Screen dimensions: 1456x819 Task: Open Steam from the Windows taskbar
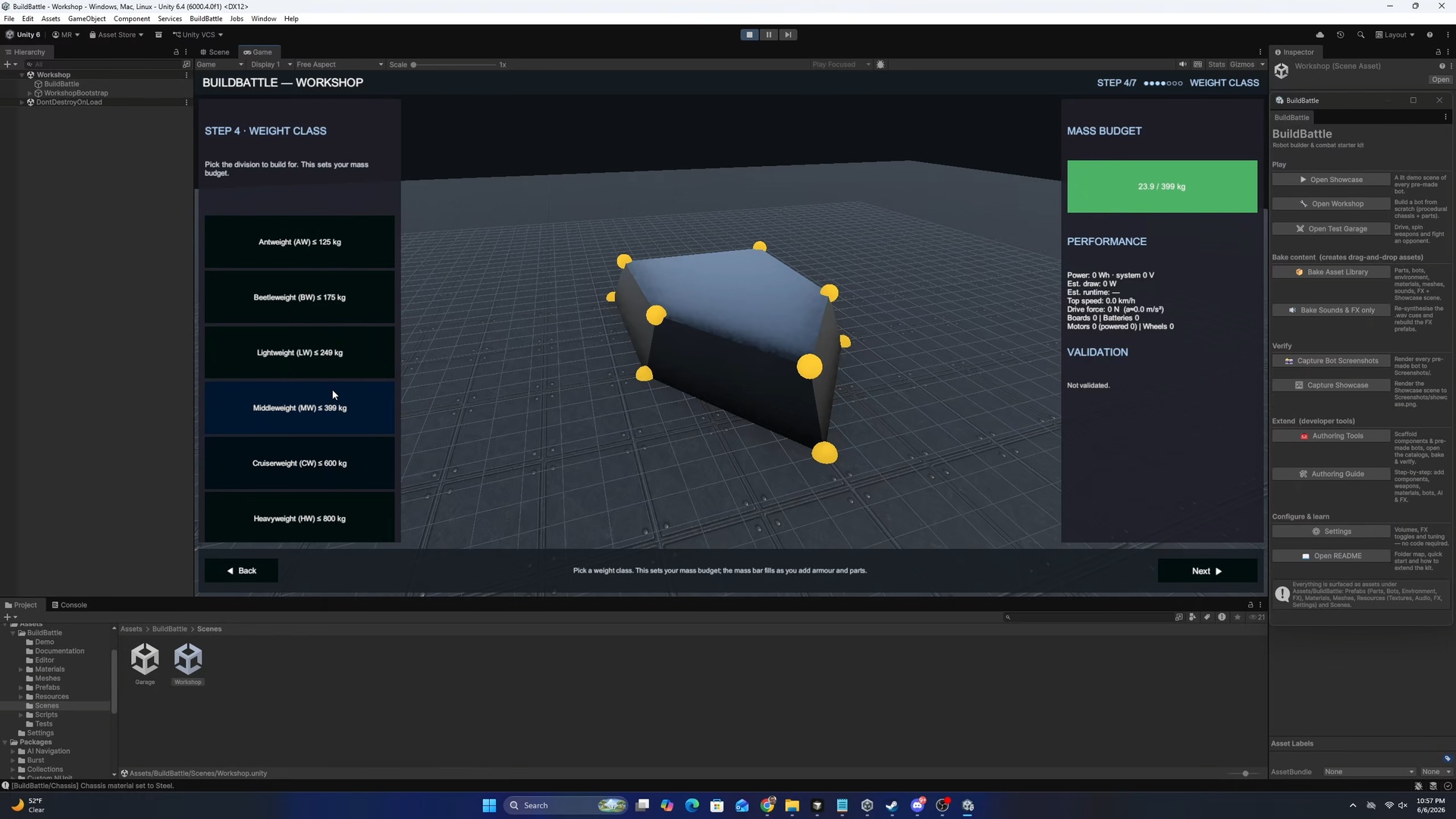[892, 805]
